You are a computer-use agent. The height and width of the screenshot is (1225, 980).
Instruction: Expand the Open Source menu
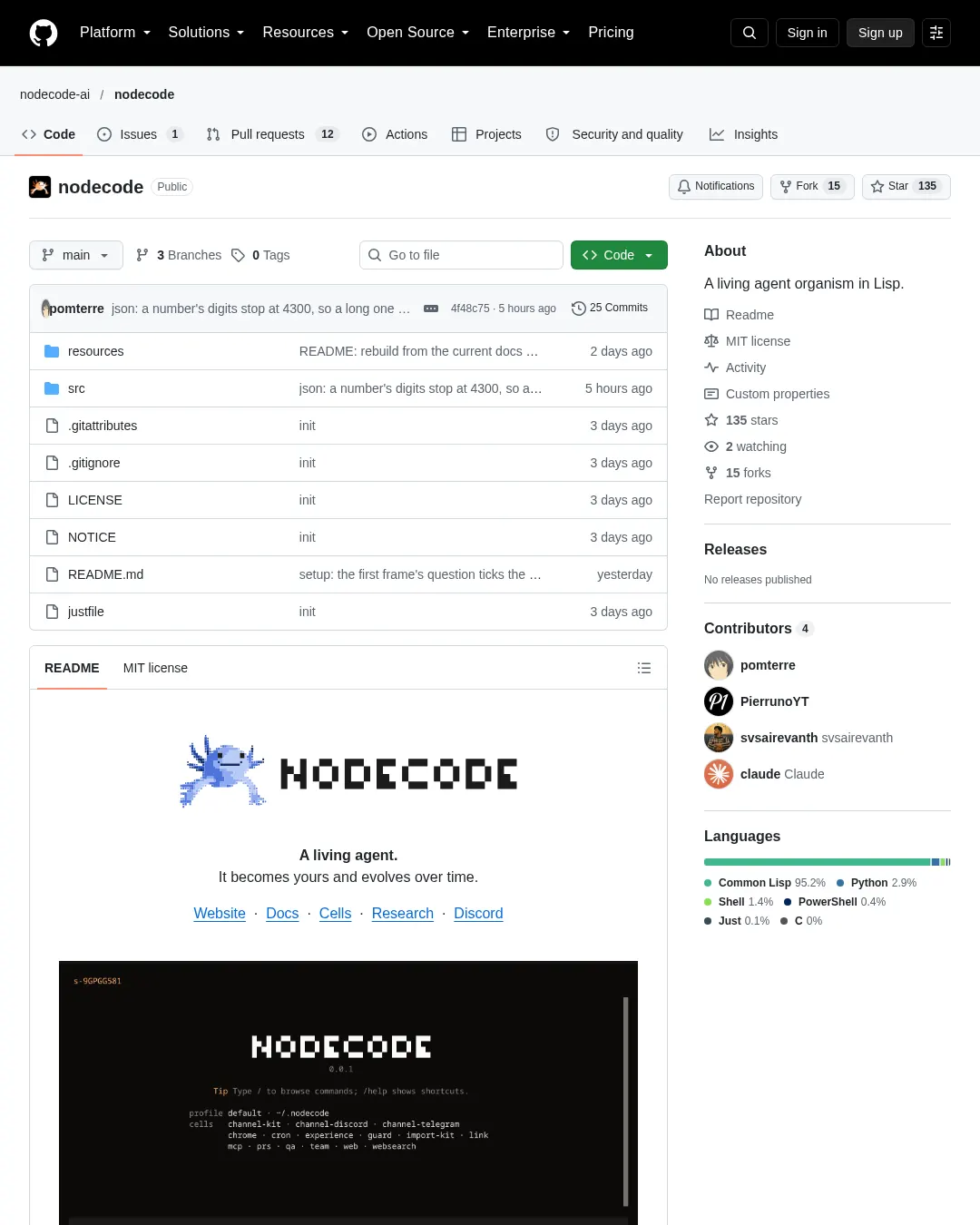(x=418, y=33)
